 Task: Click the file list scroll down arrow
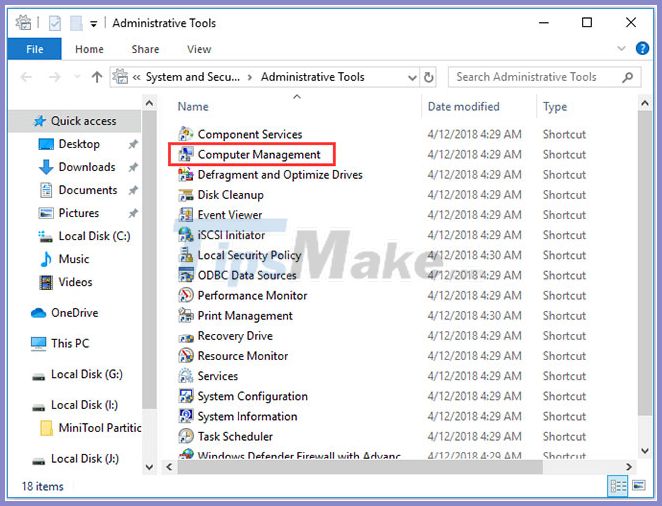645,451
